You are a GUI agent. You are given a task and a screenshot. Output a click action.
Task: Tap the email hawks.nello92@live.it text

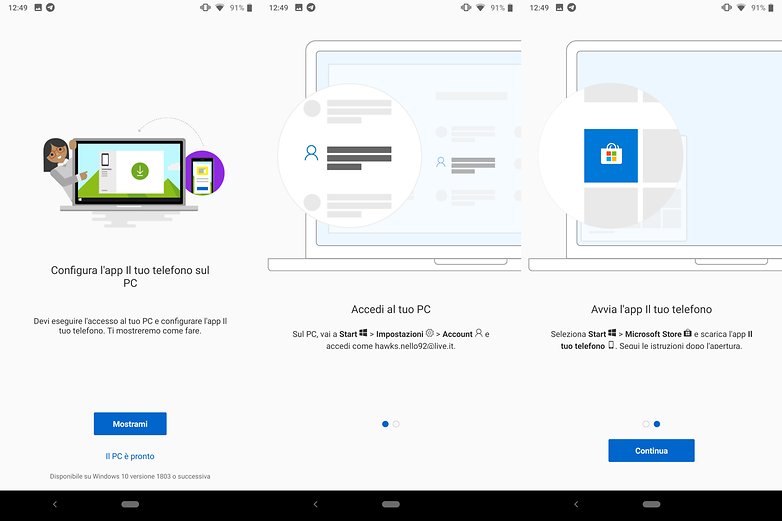coord(415,346)
